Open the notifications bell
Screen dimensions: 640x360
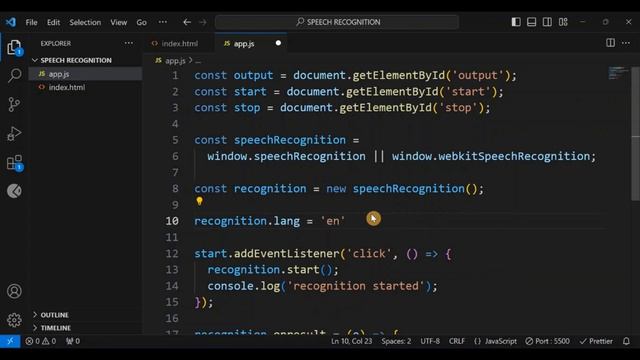click(x=626, y=341)
